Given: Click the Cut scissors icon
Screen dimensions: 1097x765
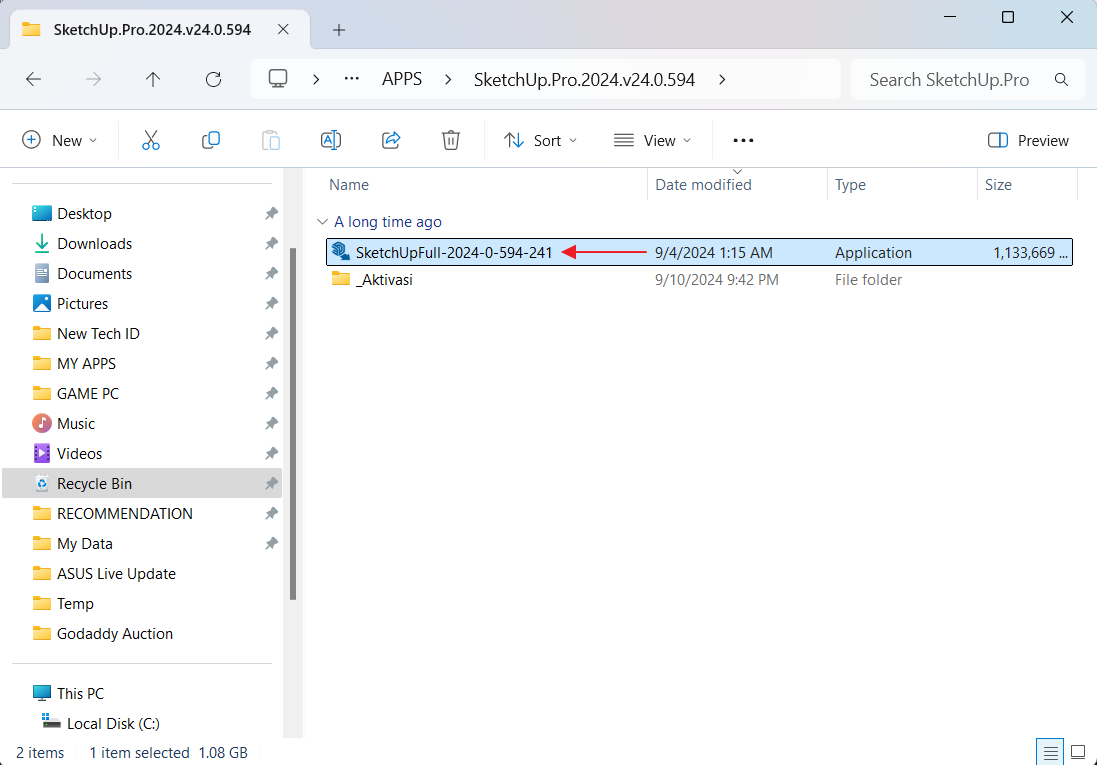Looking at the screenshot, I should point(151,140).
